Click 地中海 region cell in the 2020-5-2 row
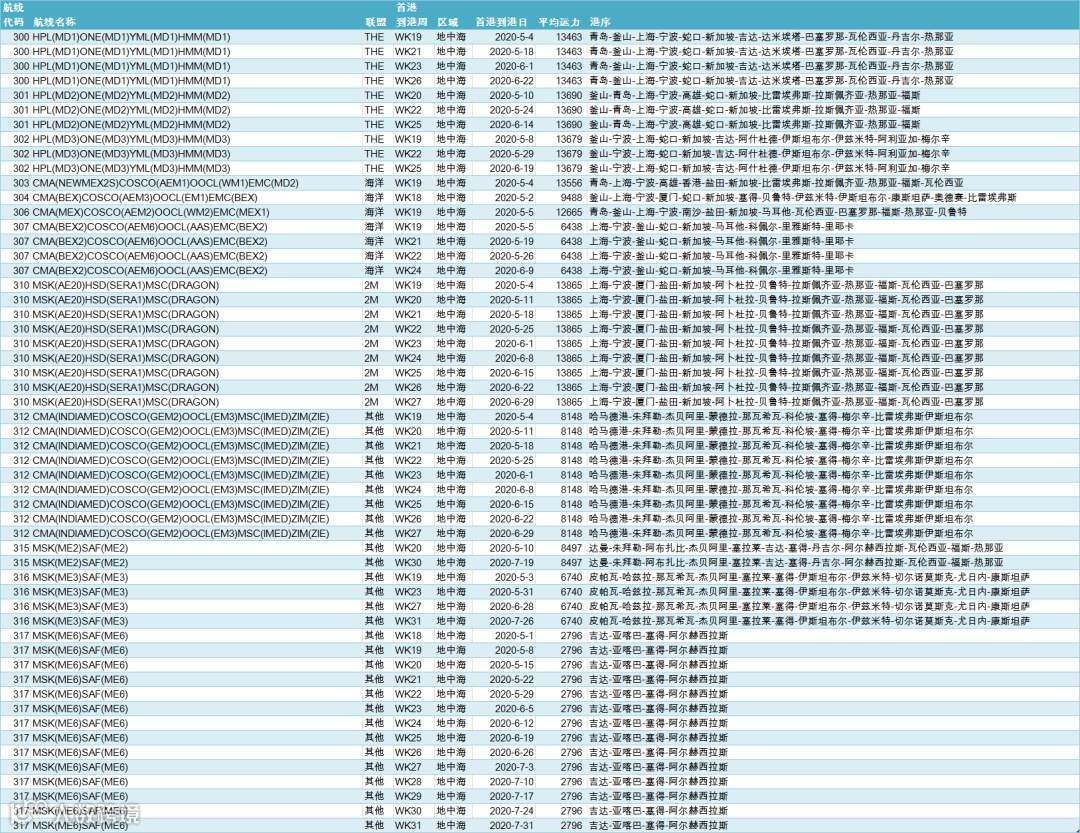 451,198
